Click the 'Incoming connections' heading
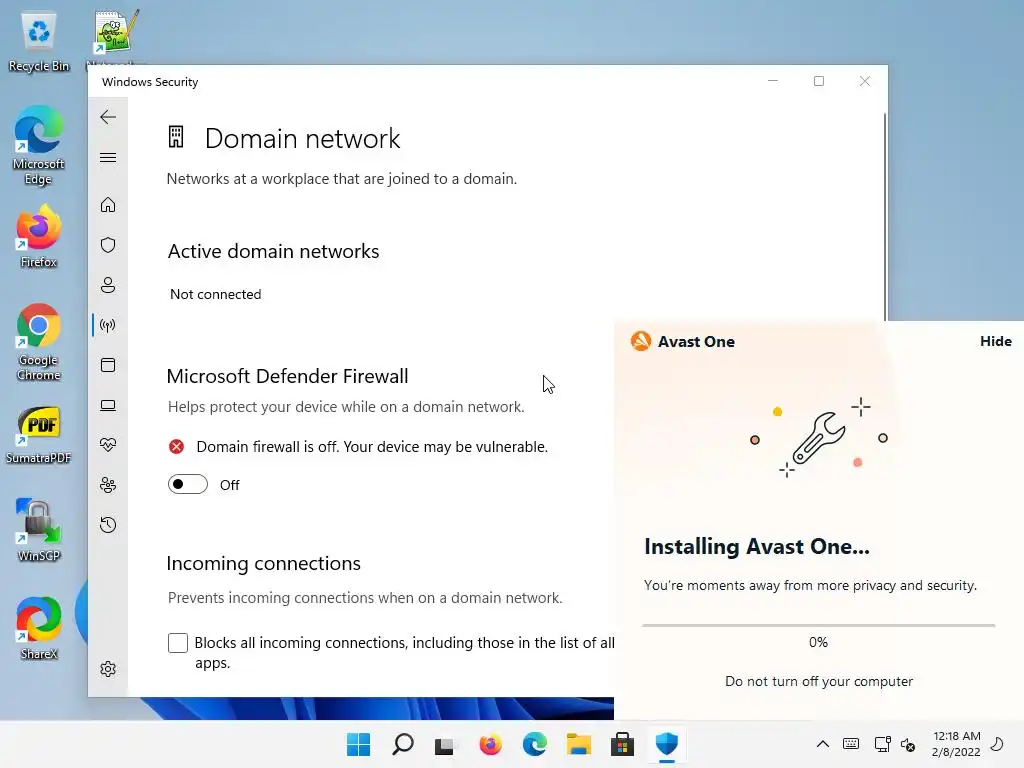Viewport: 1024px width, 768px height. click(264, 563)
